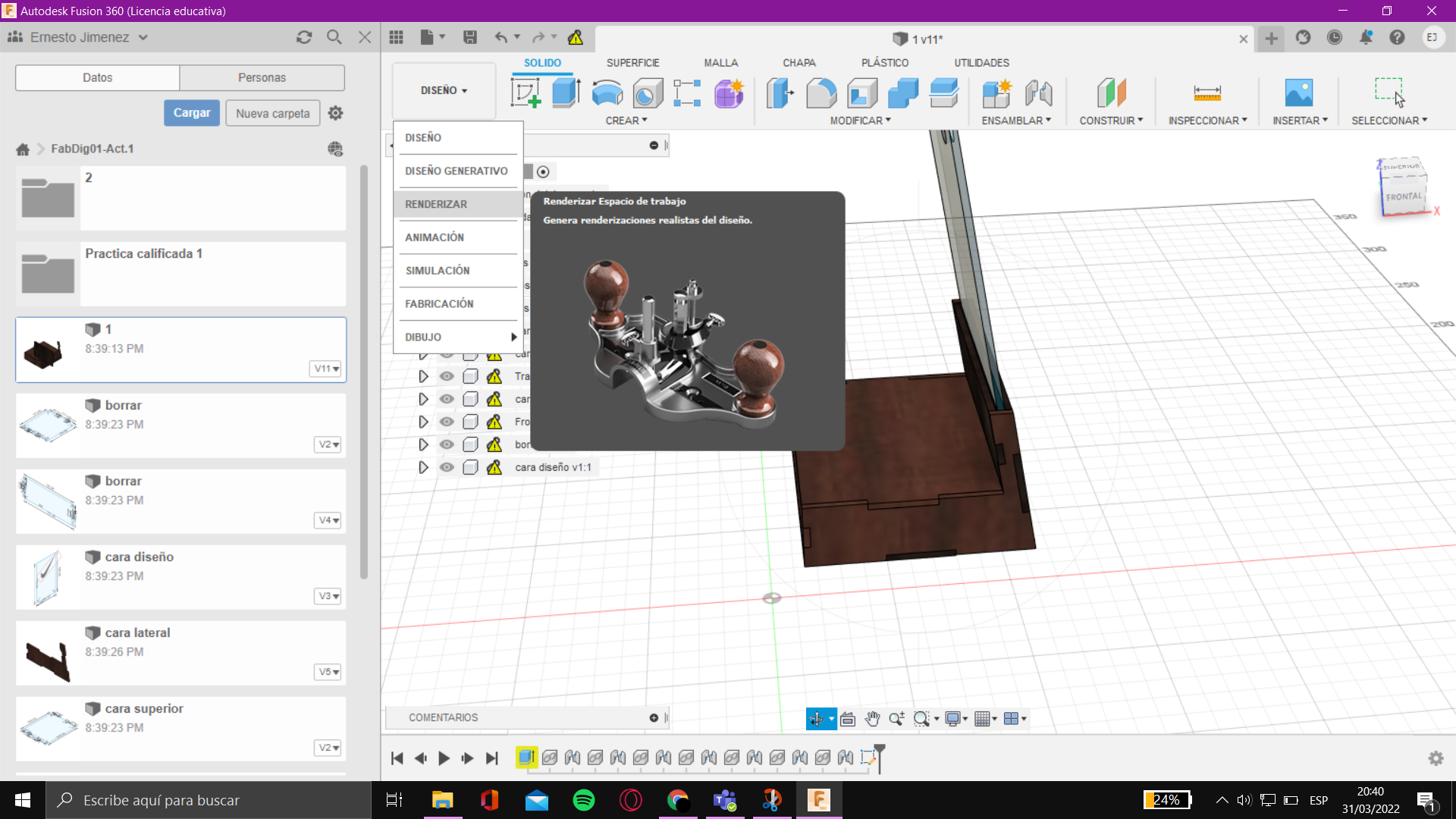Click the Revolve tool icon
The height and width of the screenshot is (819, 1456).
pos(607,93)
